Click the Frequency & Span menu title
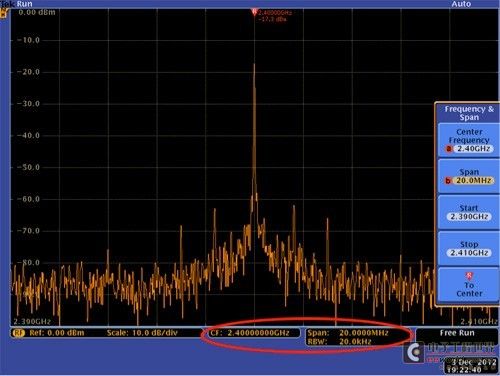Image resolution: width=500 pixels, height=376 pixels. (x=469, y=113)
